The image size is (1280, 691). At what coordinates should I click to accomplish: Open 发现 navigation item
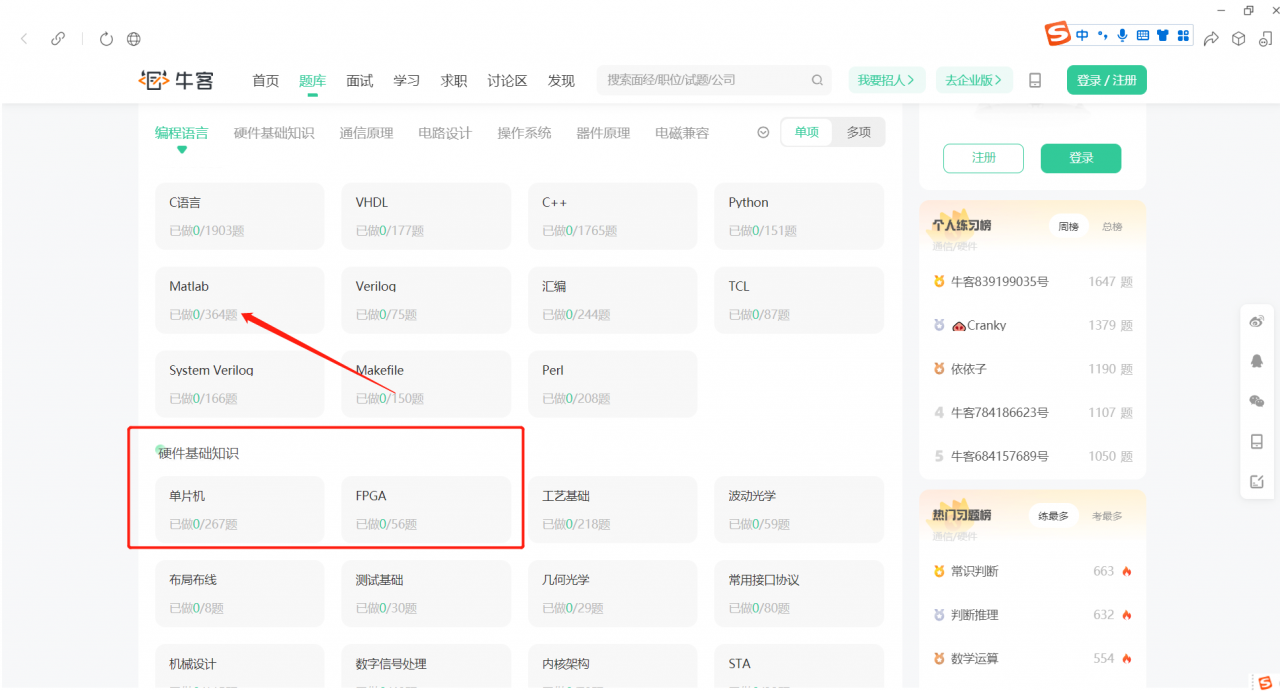click(x=561, y=81)
